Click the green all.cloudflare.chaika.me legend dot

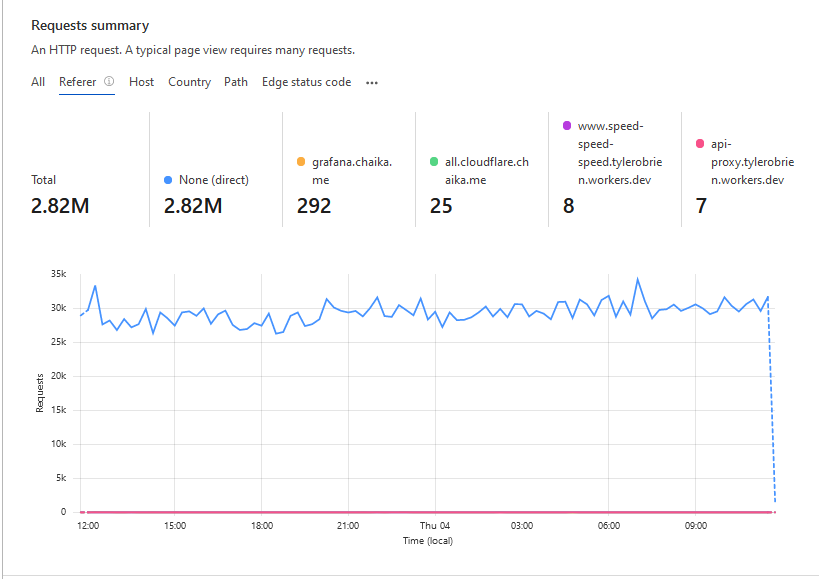coord(434,161)
